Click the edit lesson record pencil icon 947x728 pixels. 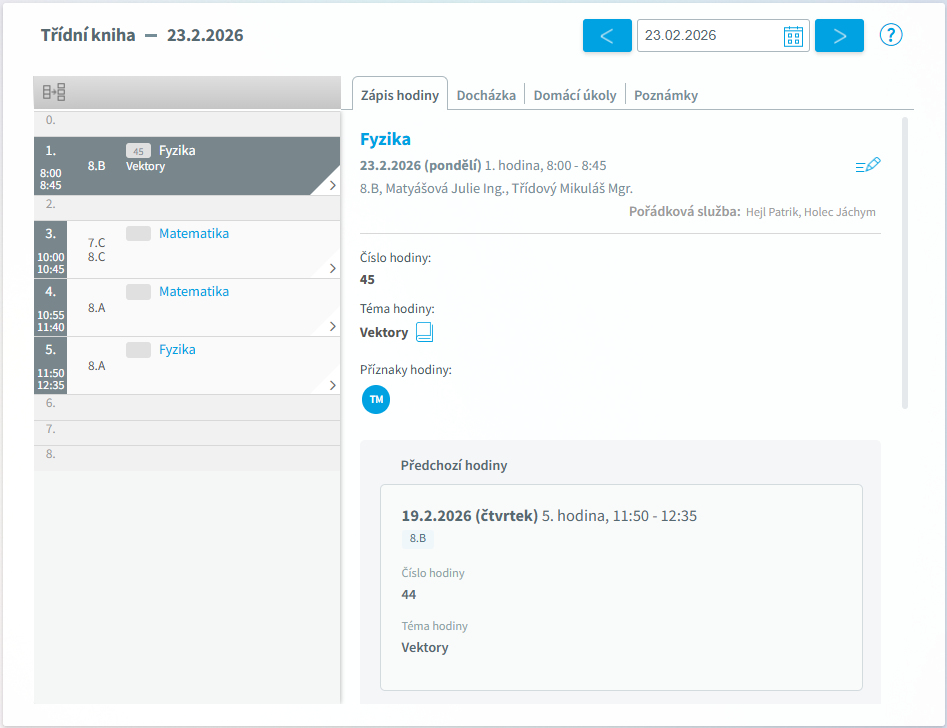tap(868, 166)
